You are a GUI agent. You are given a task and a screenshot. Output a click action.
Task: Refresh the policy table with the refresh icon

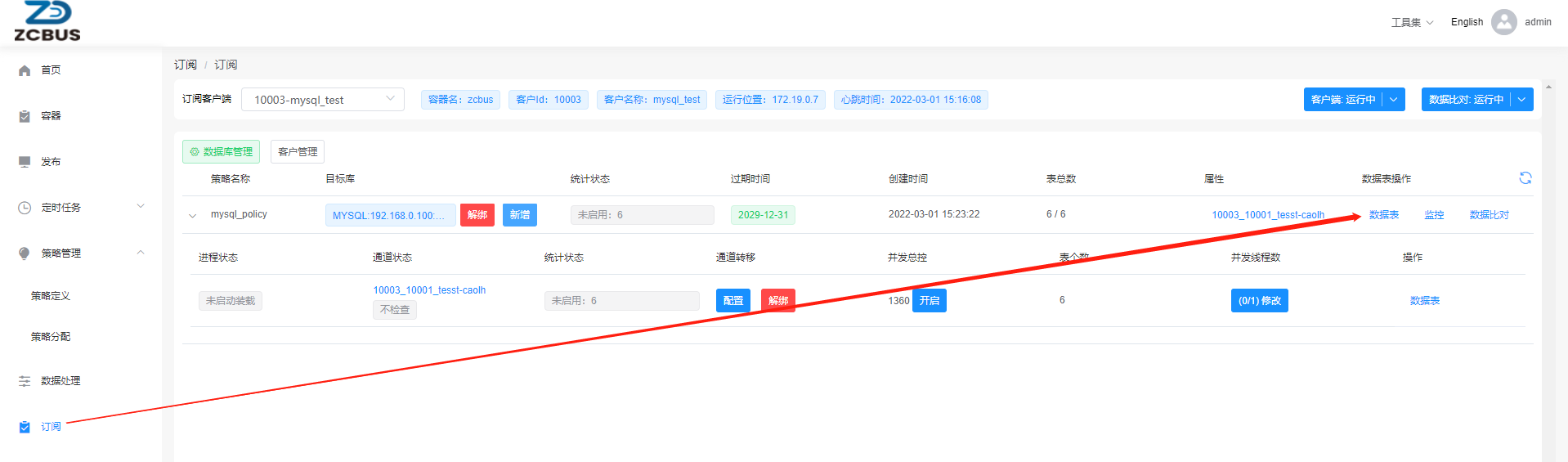(x=1525, y=178)
